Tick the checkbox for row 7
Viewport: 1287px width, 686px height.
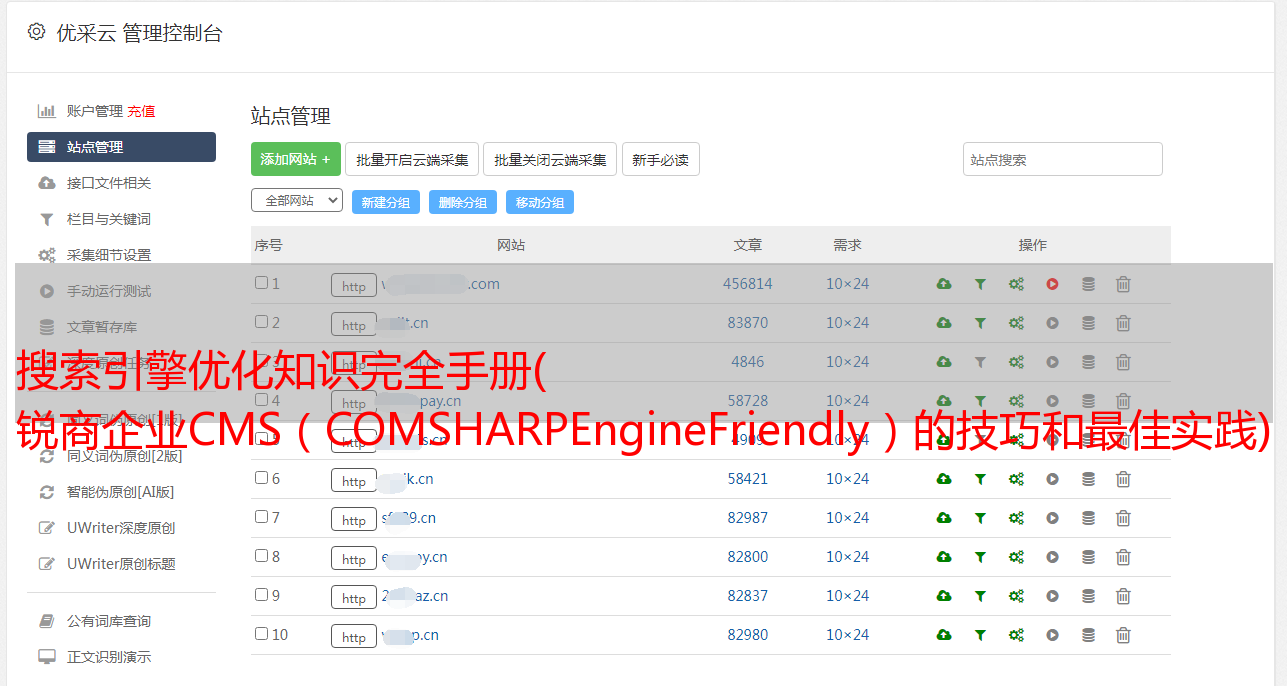pos(261,517)
